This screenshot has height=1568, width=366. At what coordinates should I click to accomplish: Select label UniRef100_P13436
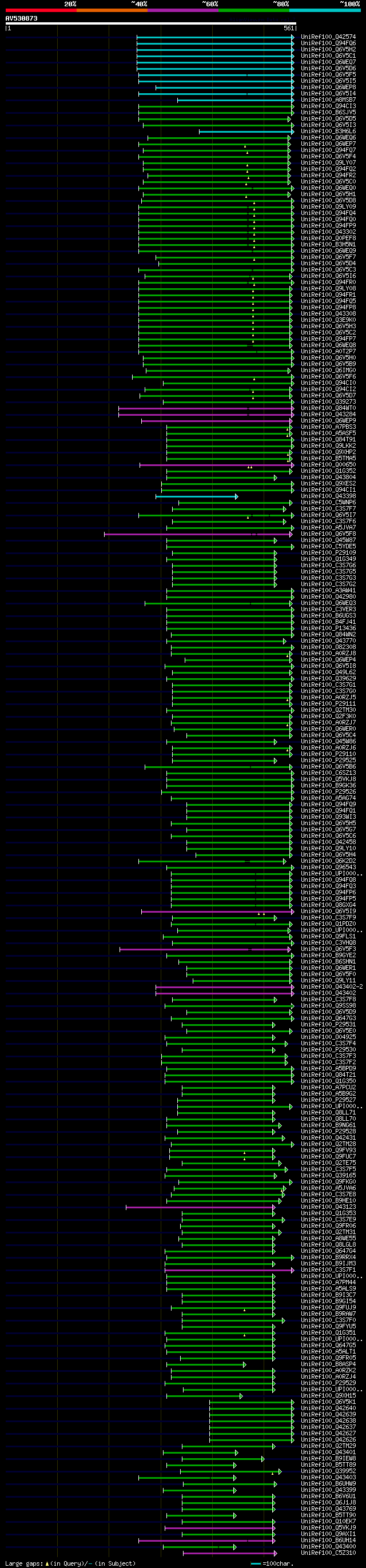328,628
